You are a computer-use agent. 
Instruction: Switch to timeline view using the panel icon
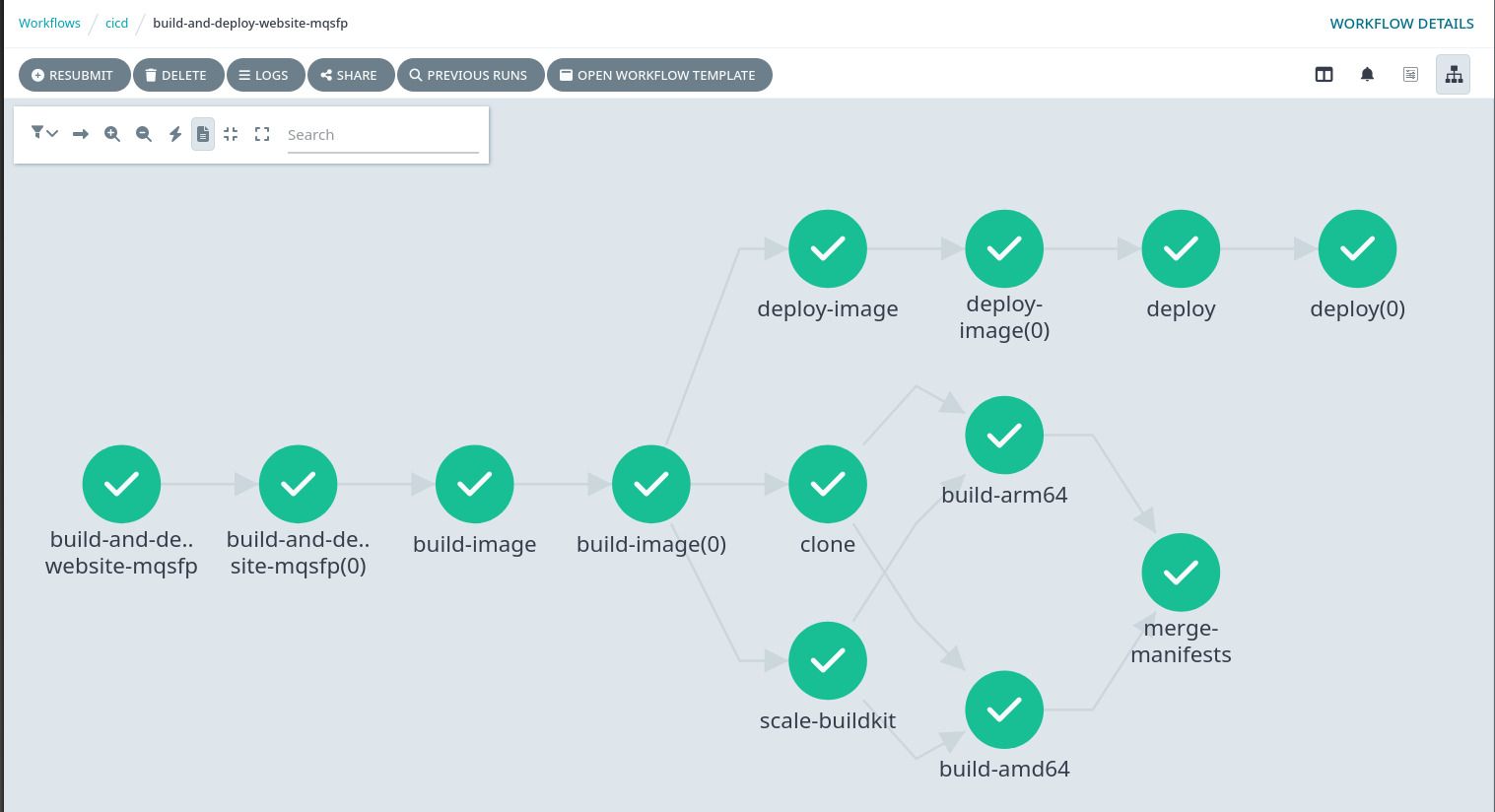1324,74
